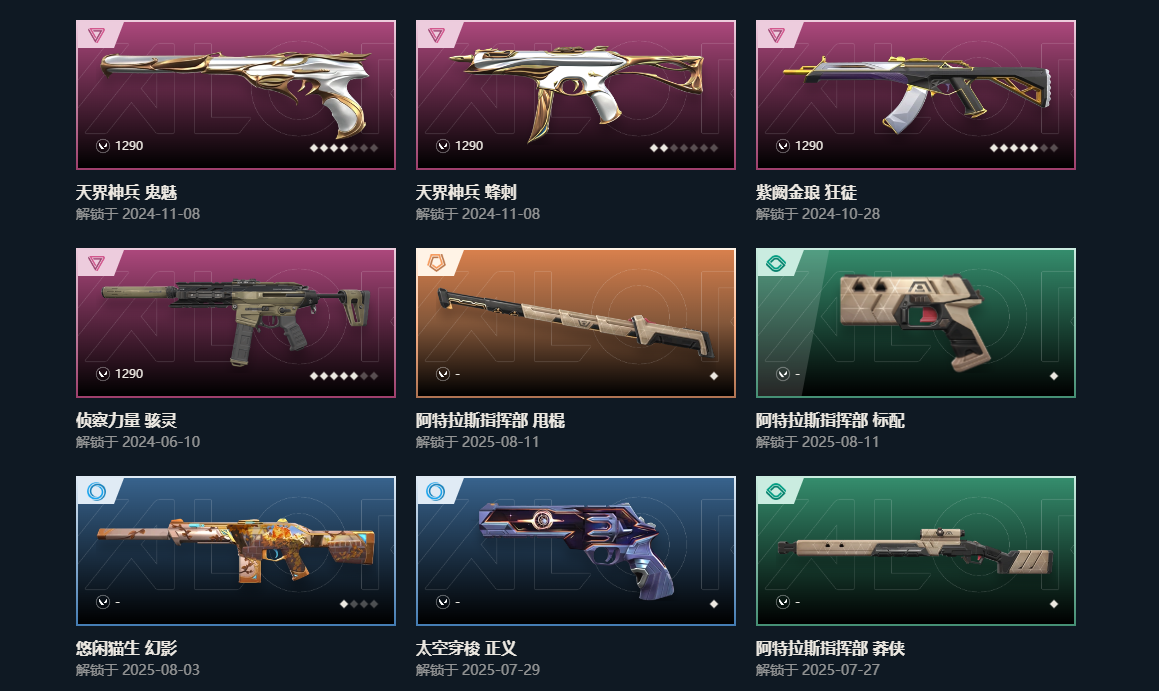Viewport: 1159px width, 691px height.
Task: Click the blue tier icon on 太空穿梭 正义 card
Action: pyautogui.click(x=436, y=491)
